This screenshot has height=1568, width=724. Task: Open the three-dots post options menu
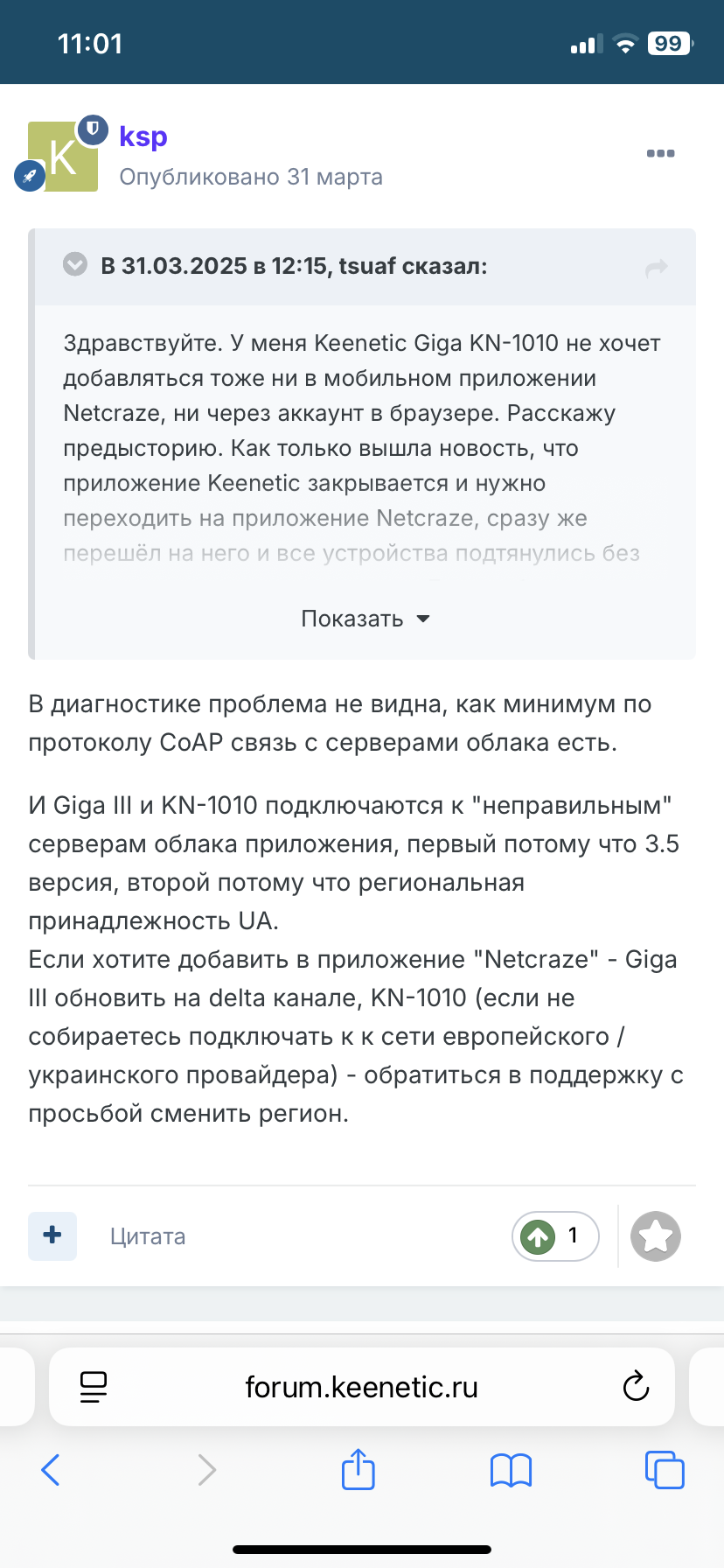tap(660, 154)
